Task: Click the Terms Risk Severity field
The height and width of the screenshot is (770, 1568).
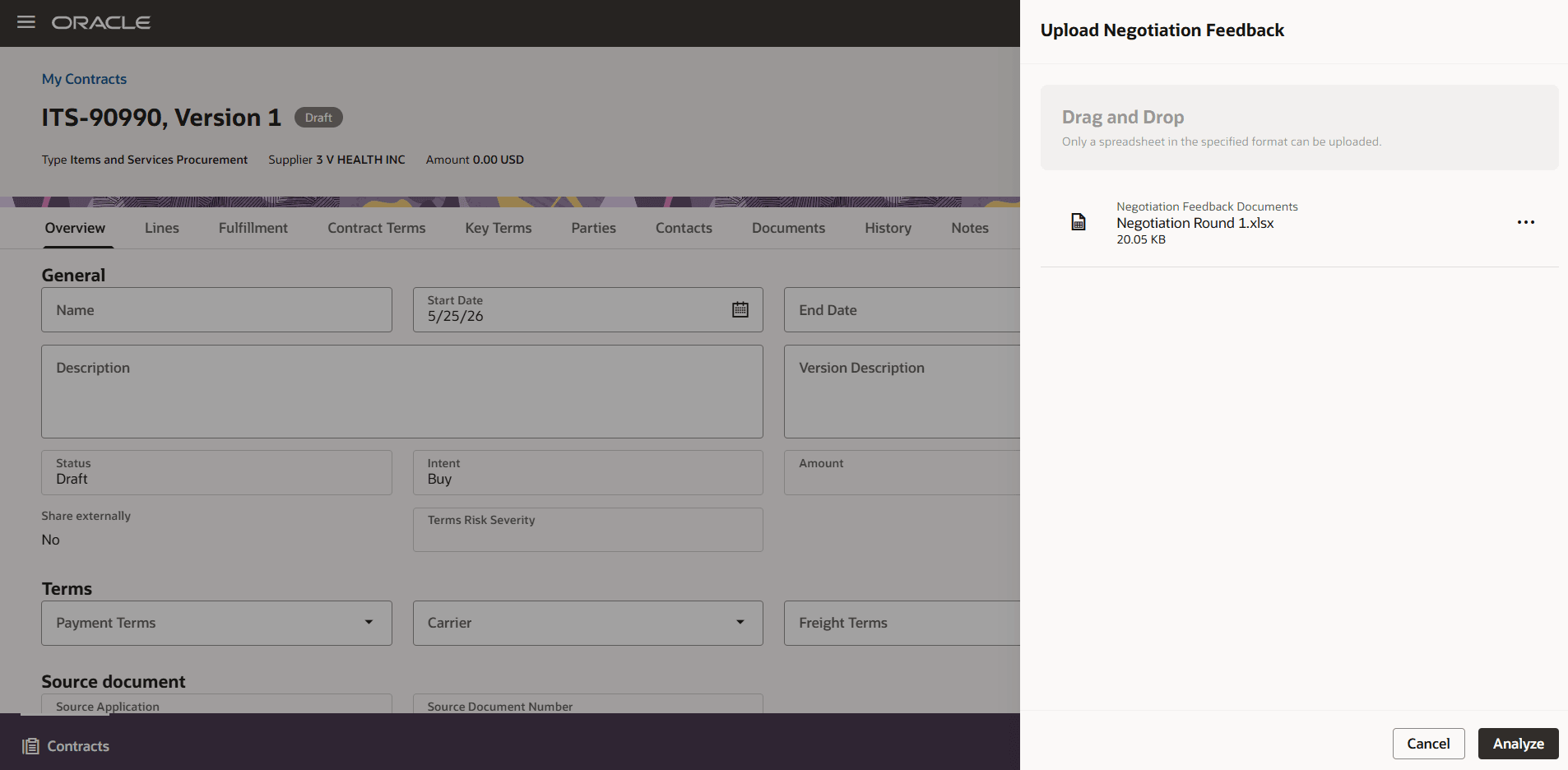Action: pyautogui.click(x=587, y=530)
